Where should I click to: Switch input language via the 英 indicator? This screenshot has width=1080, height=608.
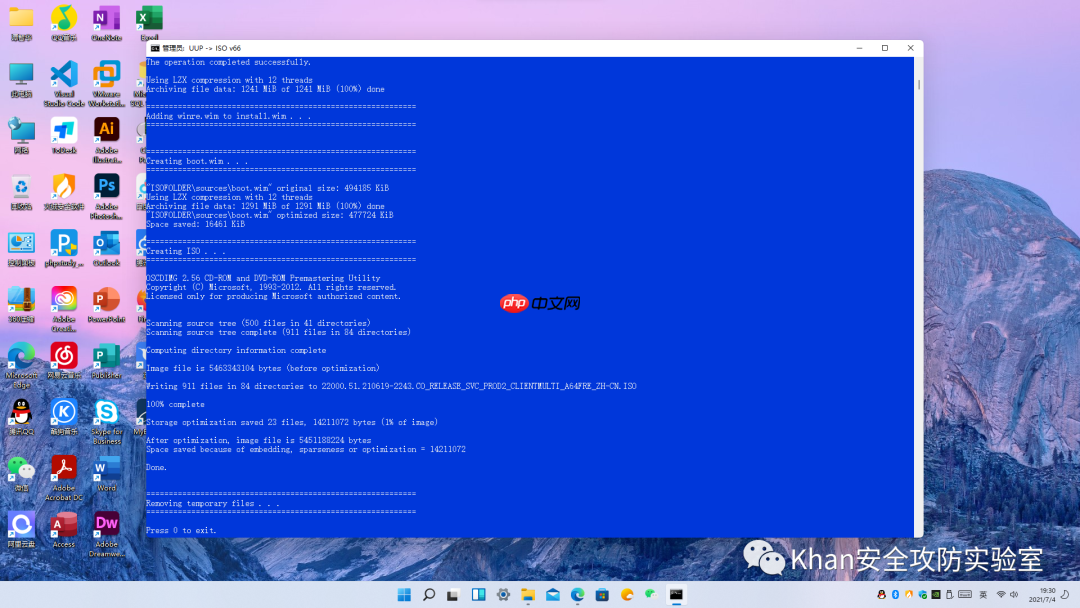tap(983, 594)
